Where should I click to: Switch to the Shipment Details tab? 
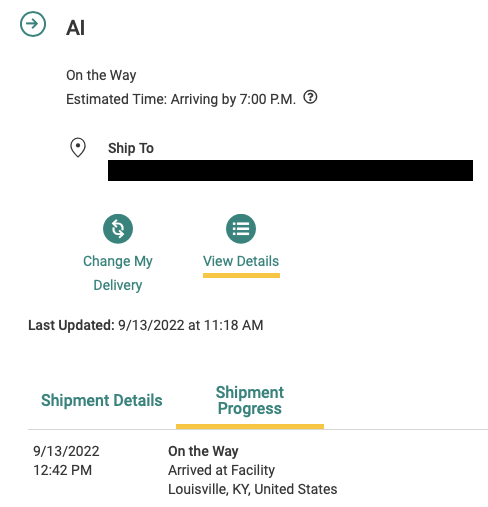(x=102, y=400)
